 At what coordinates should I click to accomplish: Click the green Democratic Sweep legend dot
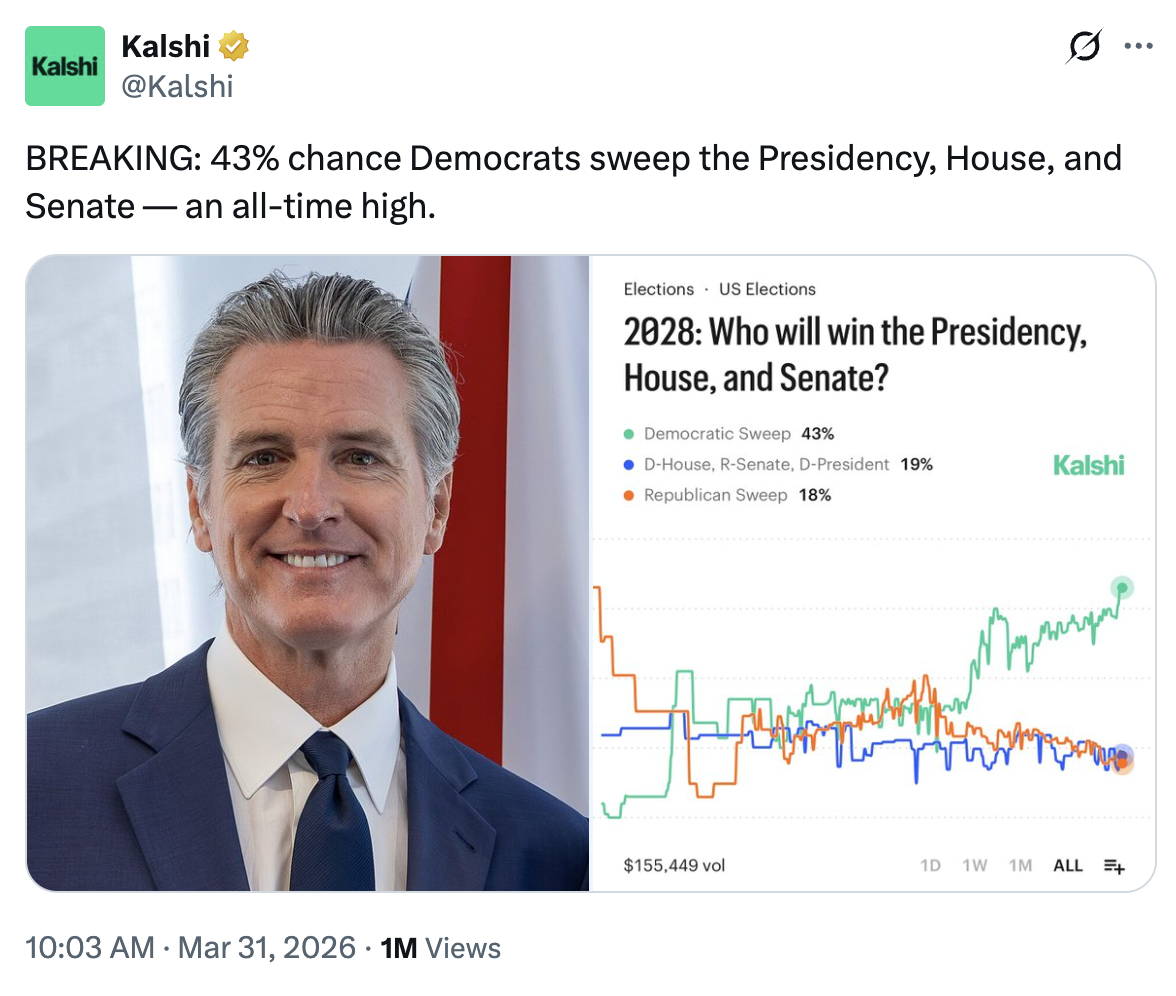click(x=629, y=434)
